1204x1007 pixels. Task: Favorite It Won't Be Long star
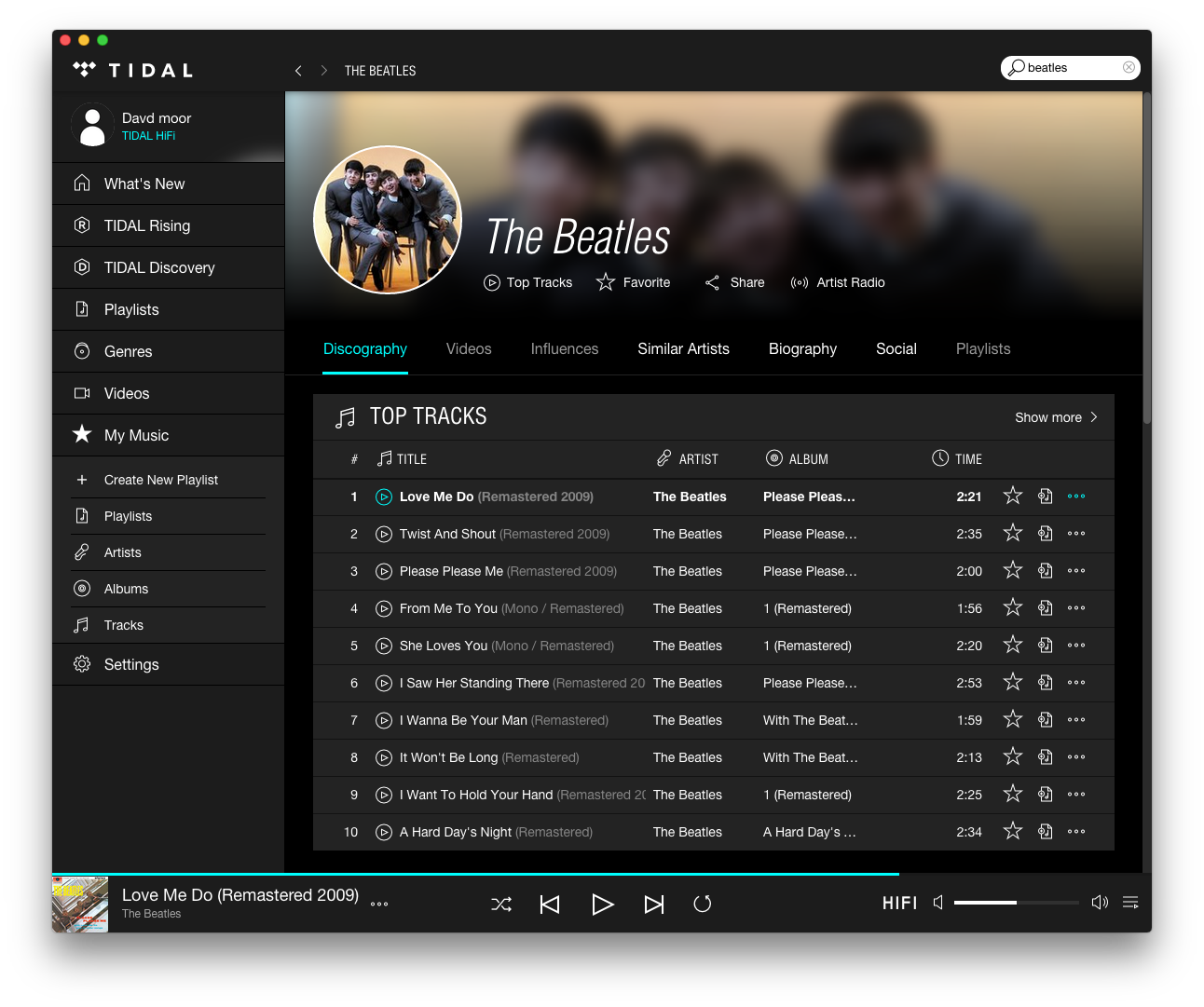pos(1013,756)
